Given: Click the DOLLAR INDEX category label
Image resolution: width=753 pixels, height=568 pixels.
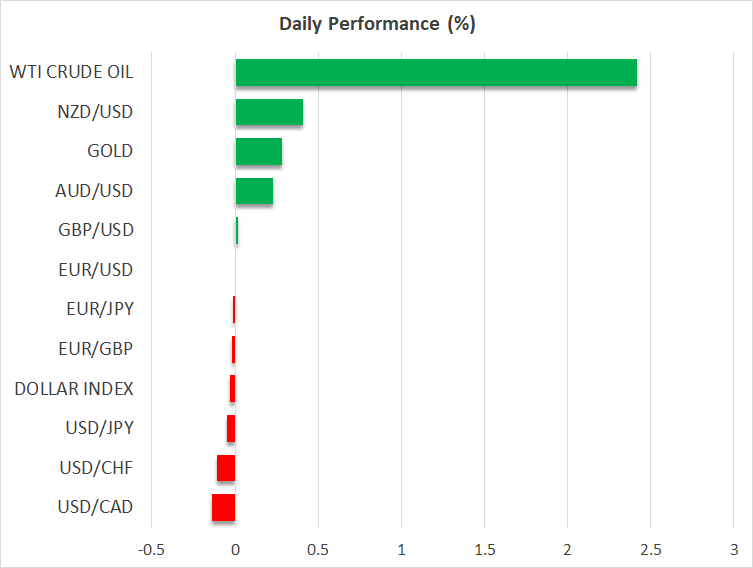Looking at the screenshot, I should (x=74, y=388).
